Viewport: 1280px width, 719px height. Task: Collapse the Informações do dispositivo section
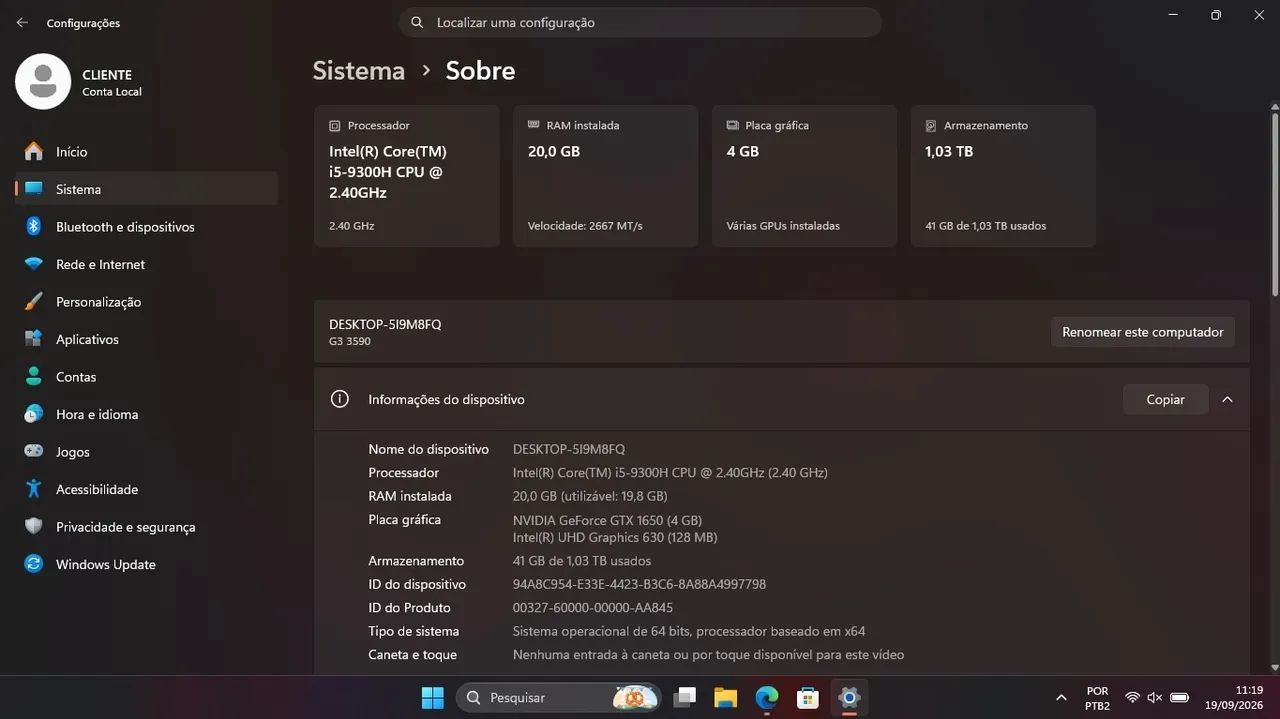tap(1227, 399)
